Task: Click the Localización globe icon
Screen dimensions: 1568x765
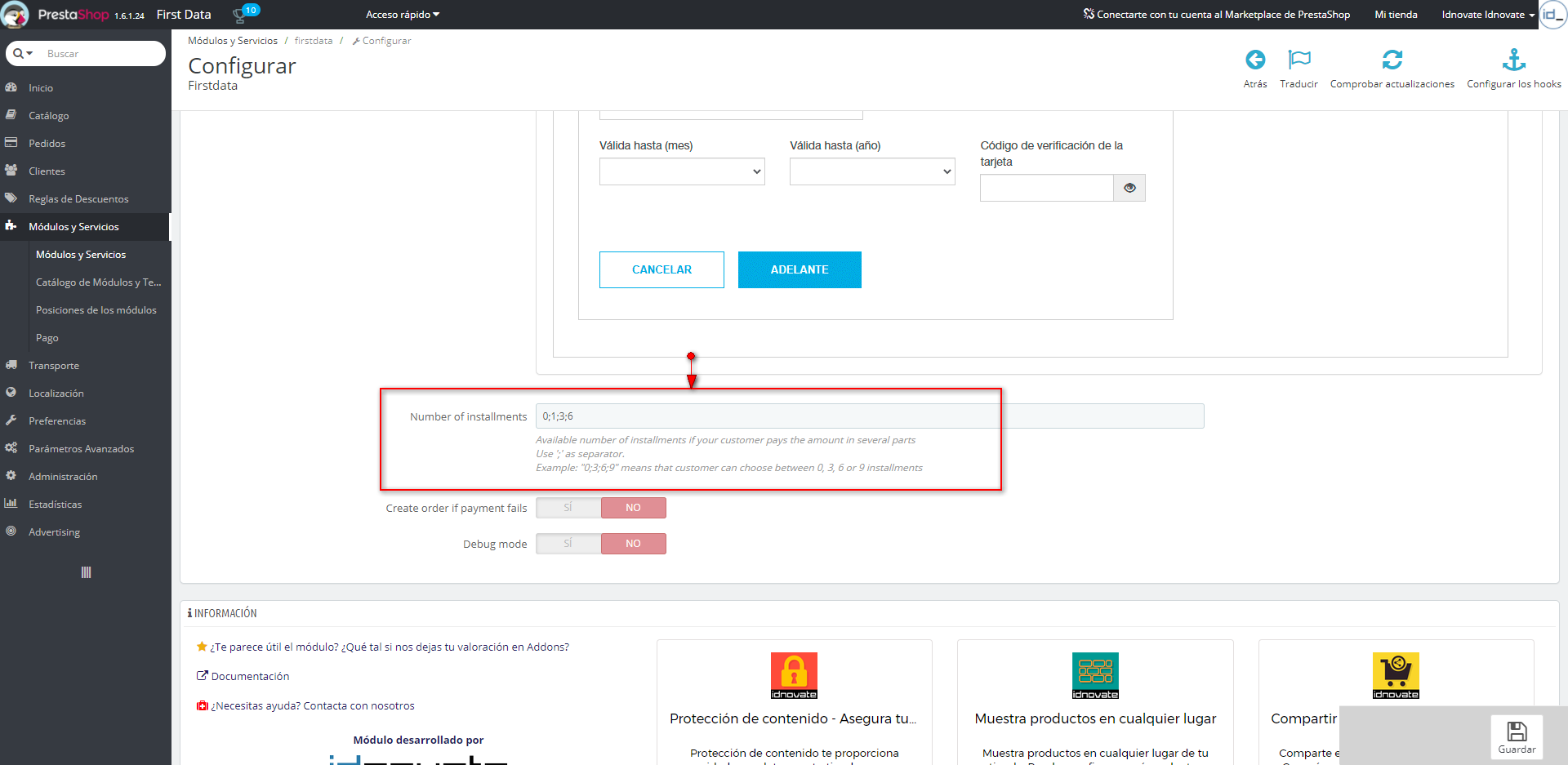Action: pyautogui.click(x=11, y=393)
